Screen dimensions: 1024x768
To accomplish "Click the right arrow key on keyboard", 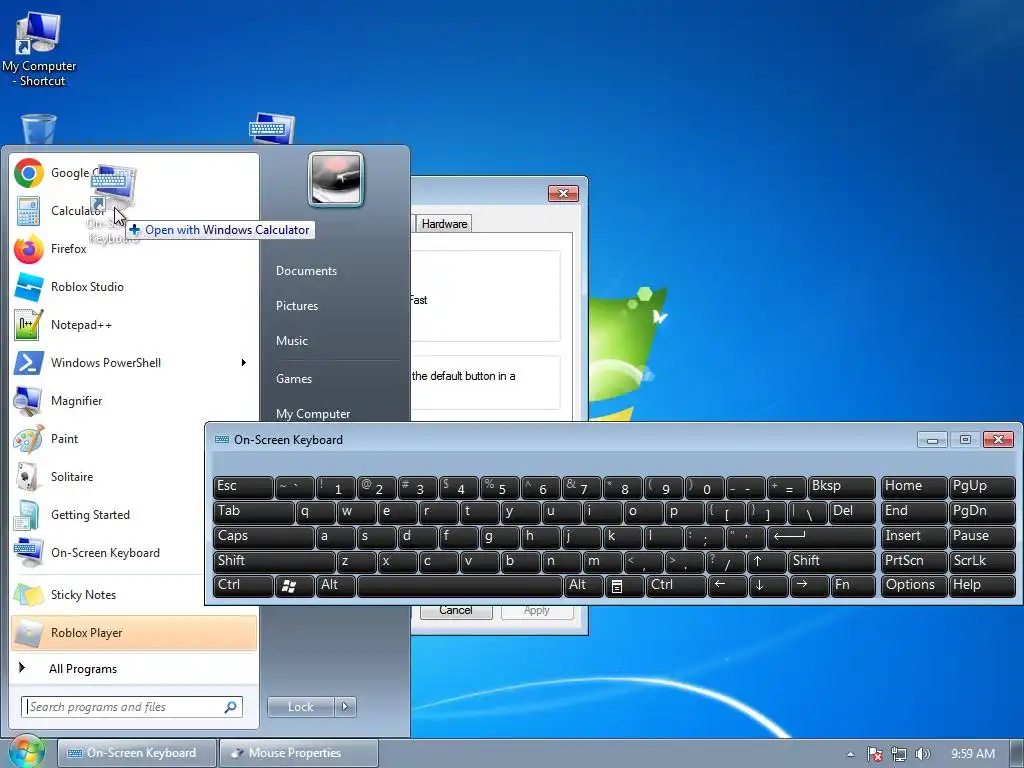I will pos(808,586).
